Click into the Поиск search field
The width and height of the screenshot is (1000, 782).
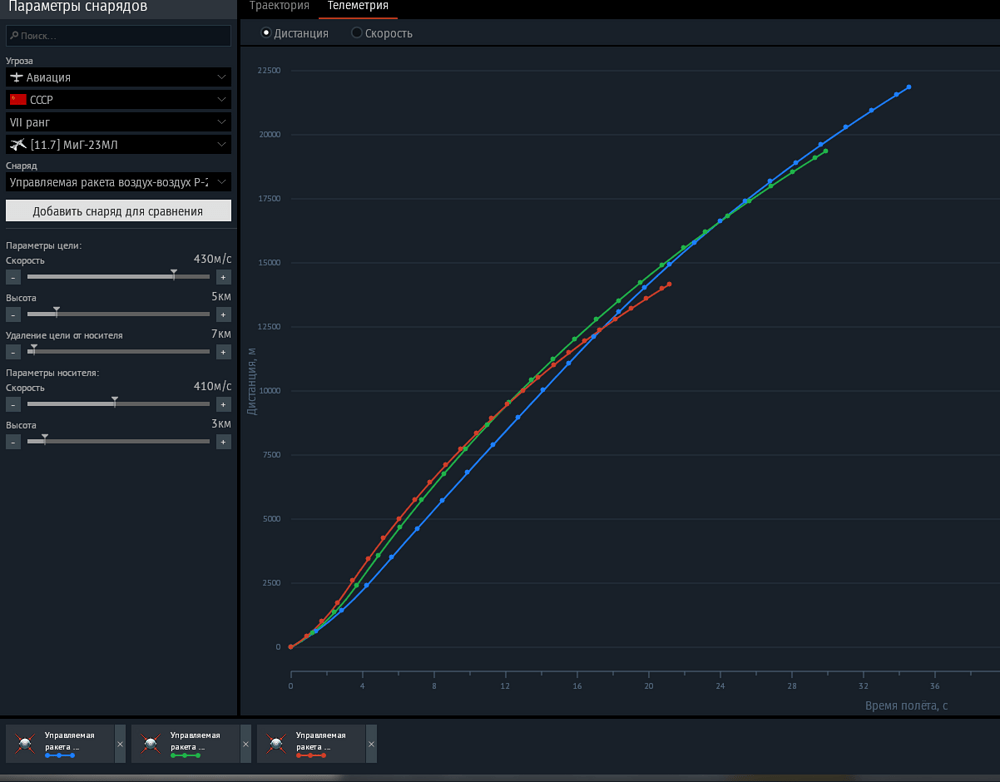pyautogui.click(x=119, y=36)
